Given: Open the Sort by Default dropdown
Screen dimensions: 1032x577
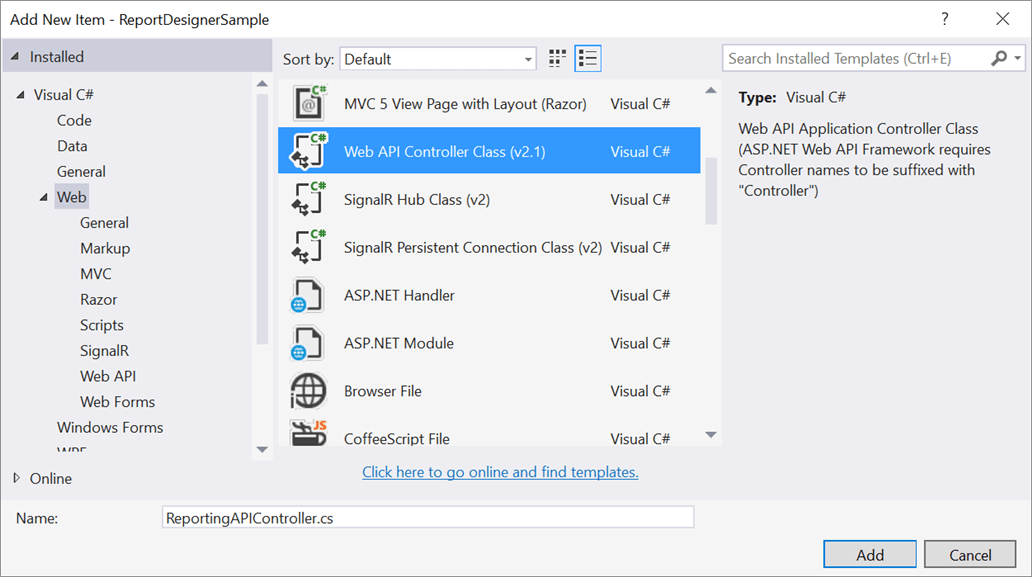Looking at the screenshot, I should pyautogui.click(x=438, y=59).
